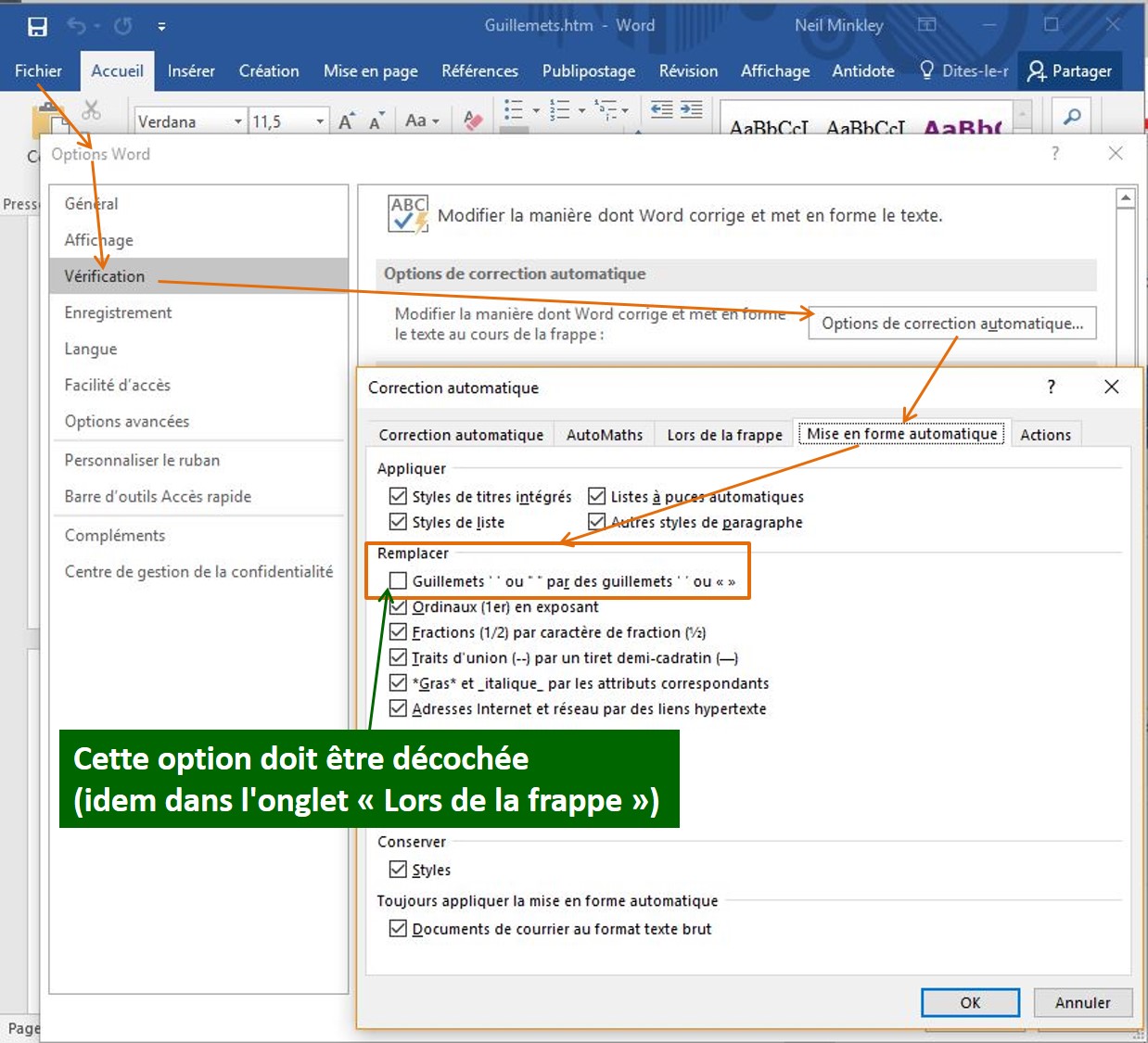Uncheck Adresses Internet et réseau hyperlinks option
The image size is (1148, 1043).
point(398,708)
